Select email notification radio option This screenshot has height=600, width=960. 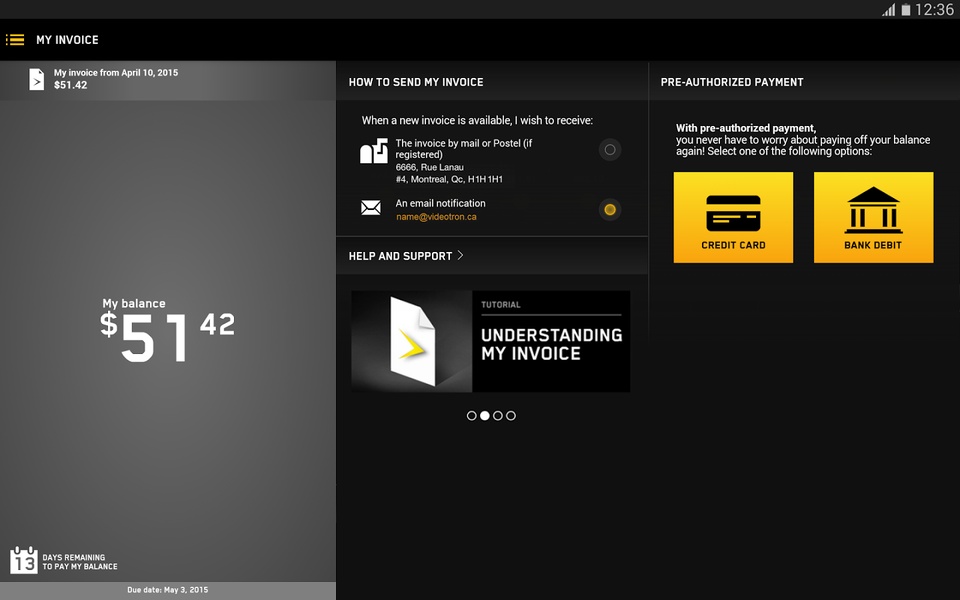(610, 209)
